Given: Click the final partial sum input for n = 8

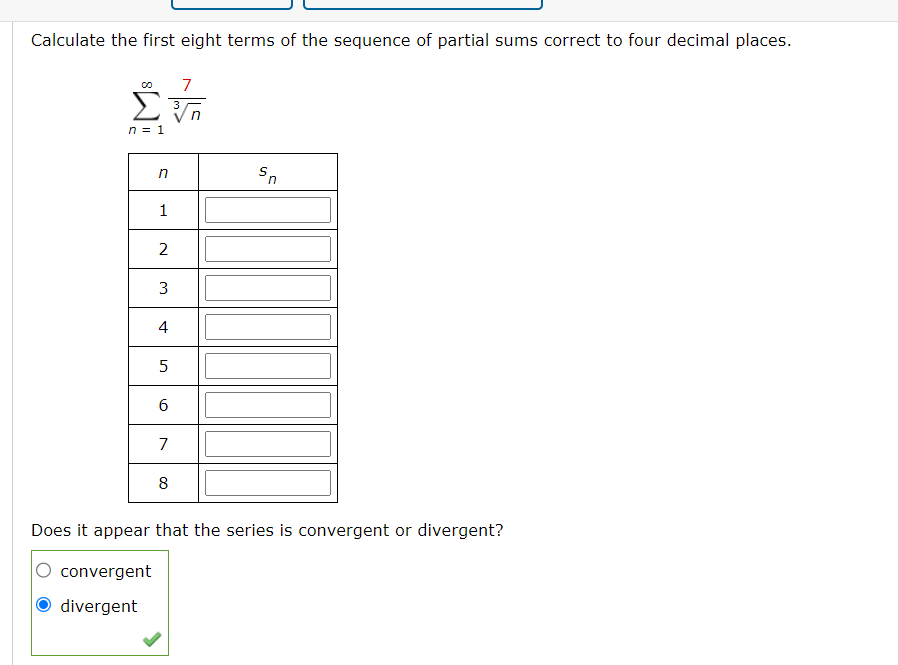Looking at the screenshot, I should tap(267, 482).
